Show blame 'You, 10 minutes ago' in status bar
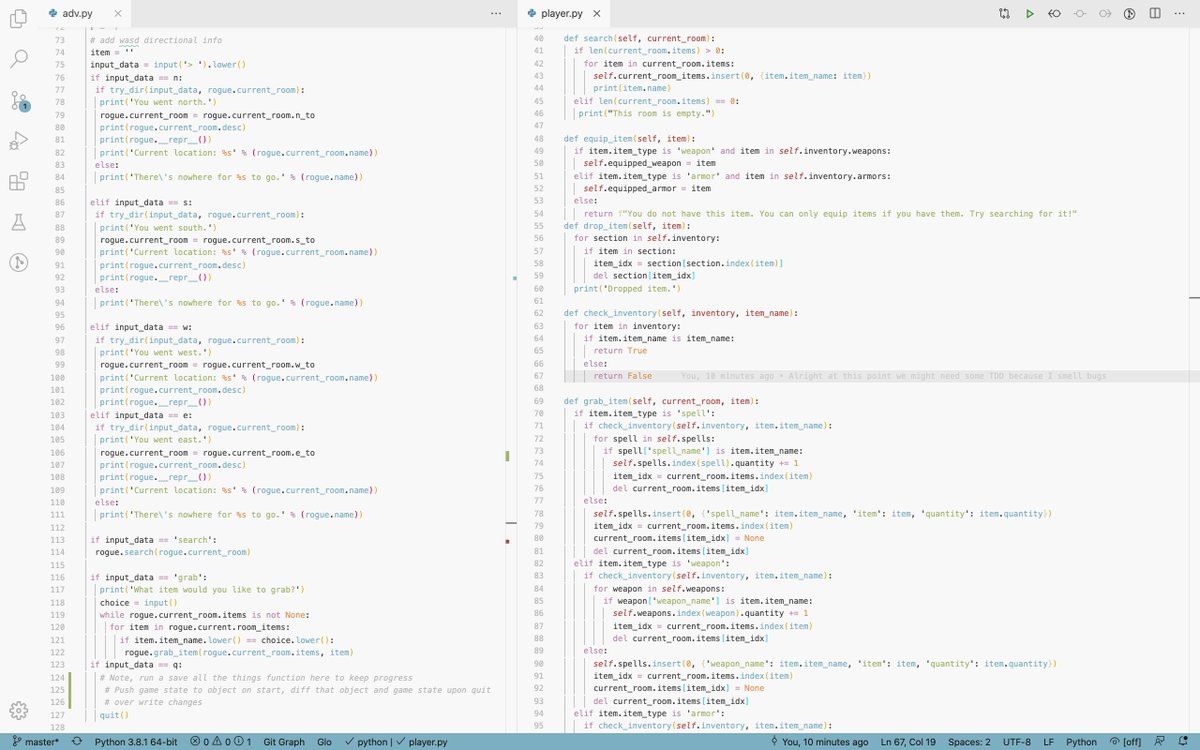1200x750 pixels. 819,742
